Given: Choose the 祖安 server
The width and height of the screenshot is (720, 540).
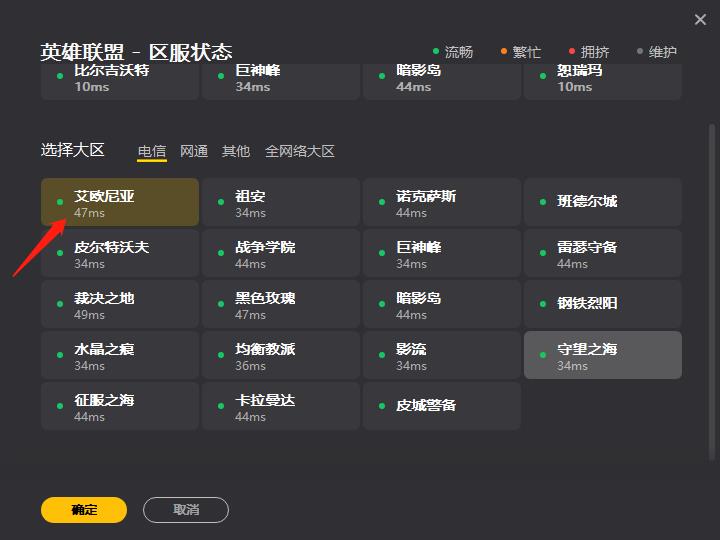Looking at the screenshot, I should tap(281, 202).
